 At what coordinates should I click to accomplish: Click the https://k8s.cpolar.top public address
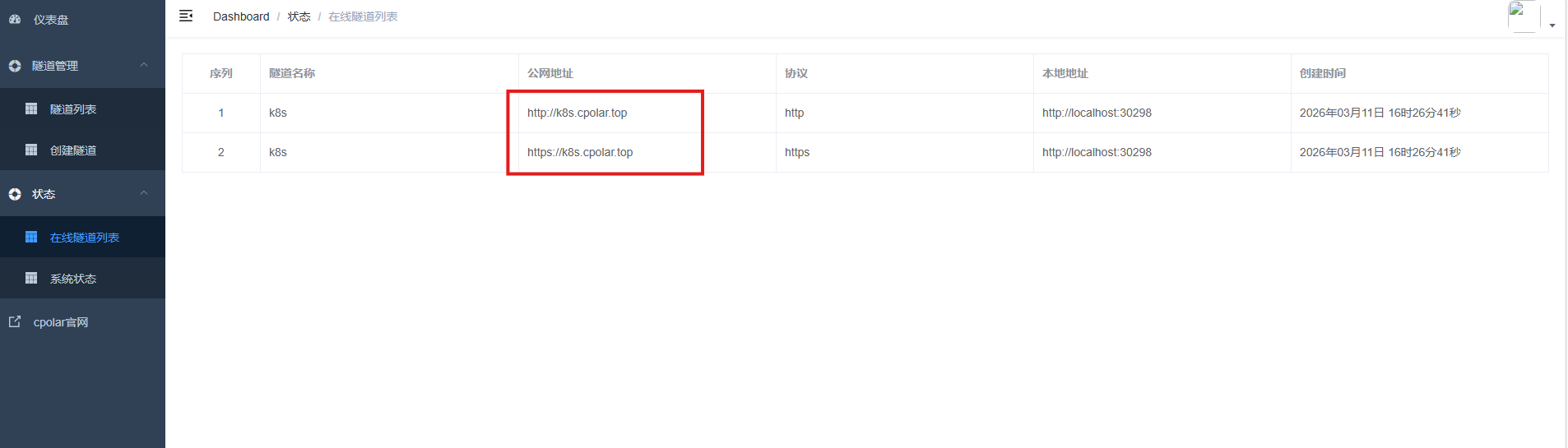click(x=580, y=152)
